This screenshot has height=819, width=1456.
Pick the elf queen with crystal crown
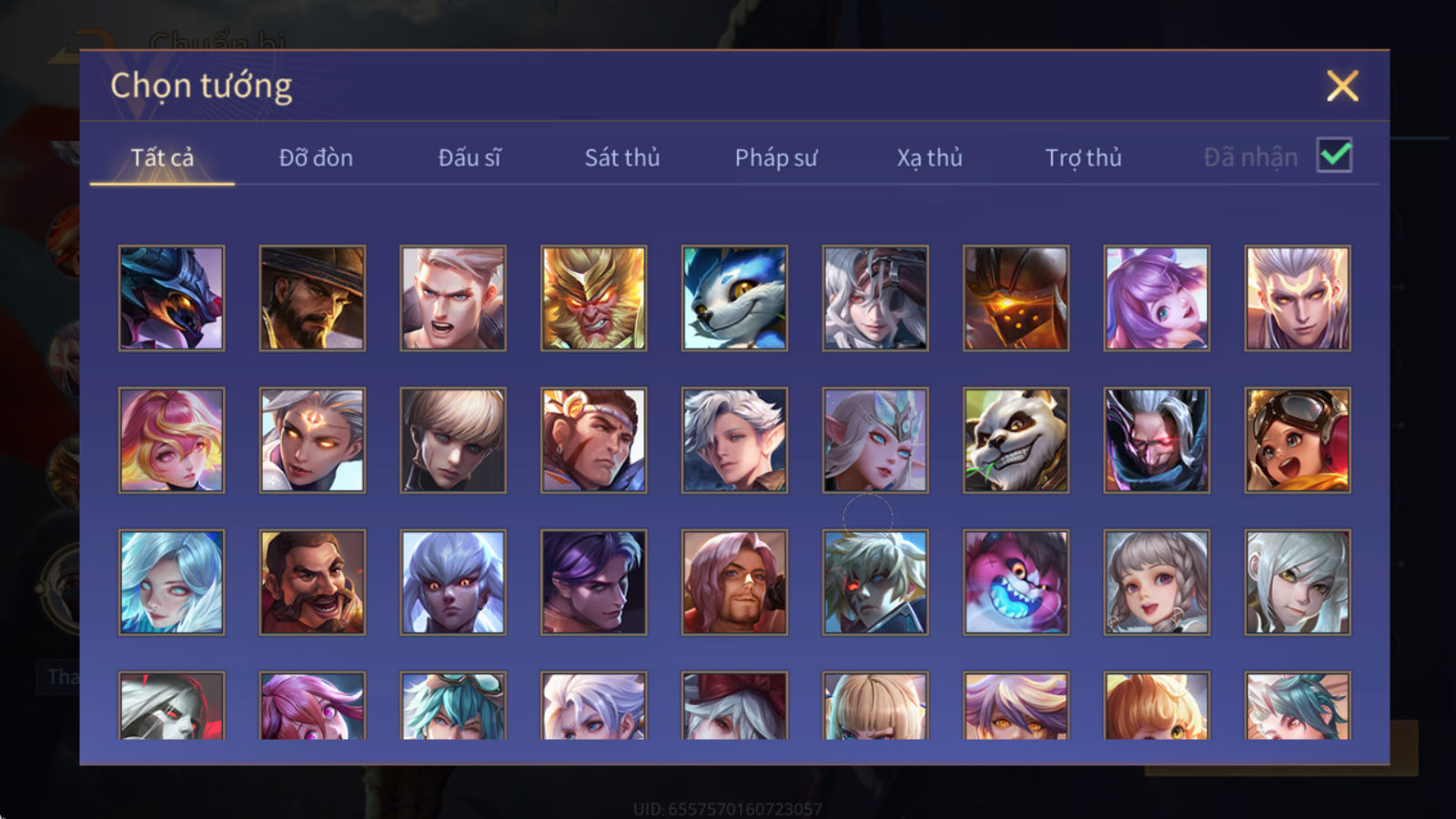tap(875, 440)
